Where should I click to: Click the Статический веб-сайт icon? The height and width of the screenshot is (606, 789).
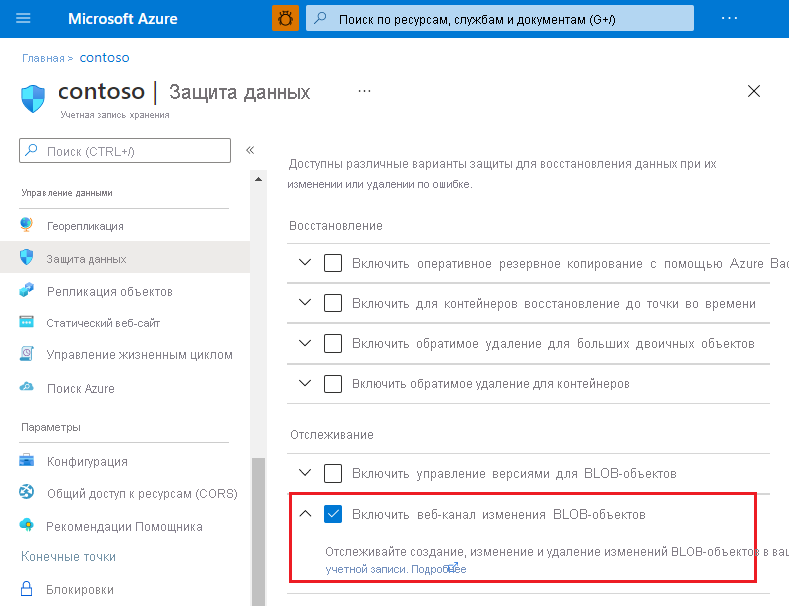tap(26, 322)
